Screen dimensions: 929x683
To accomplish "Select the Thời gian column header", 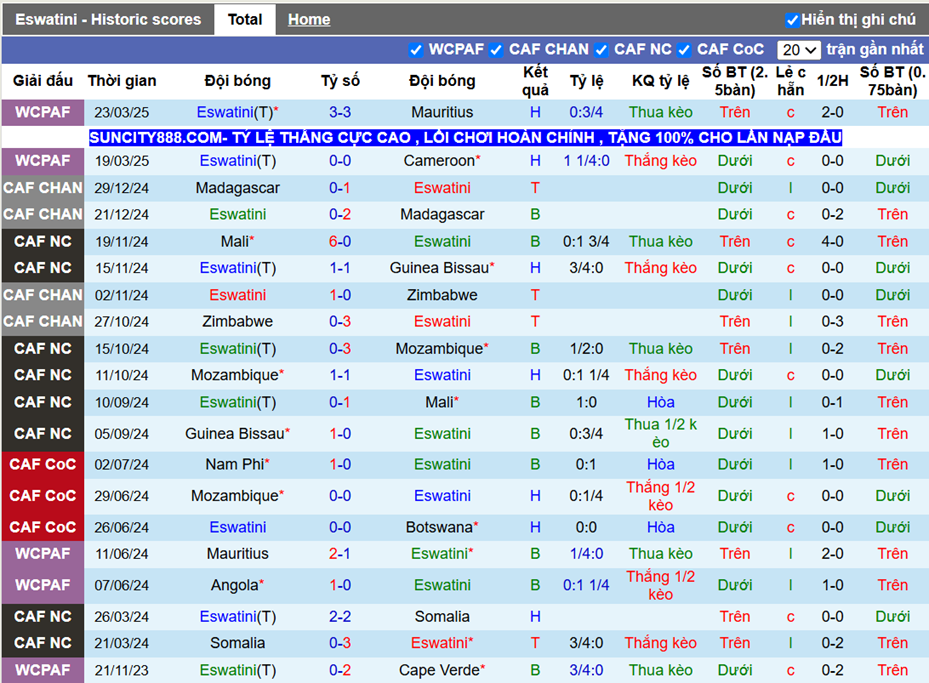I will coord(122,81).
